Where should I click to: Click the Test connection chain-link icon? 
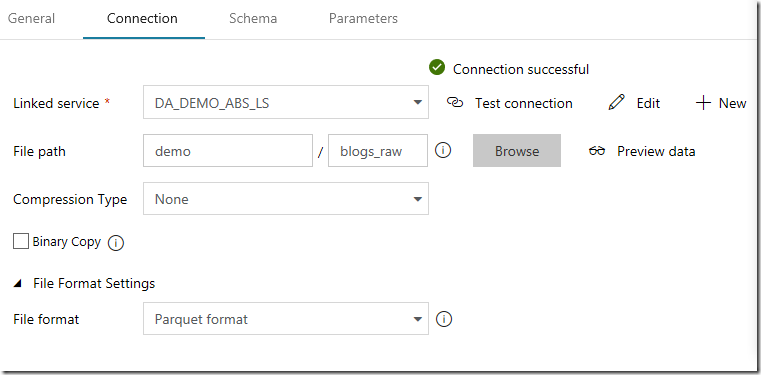[455, 102]
